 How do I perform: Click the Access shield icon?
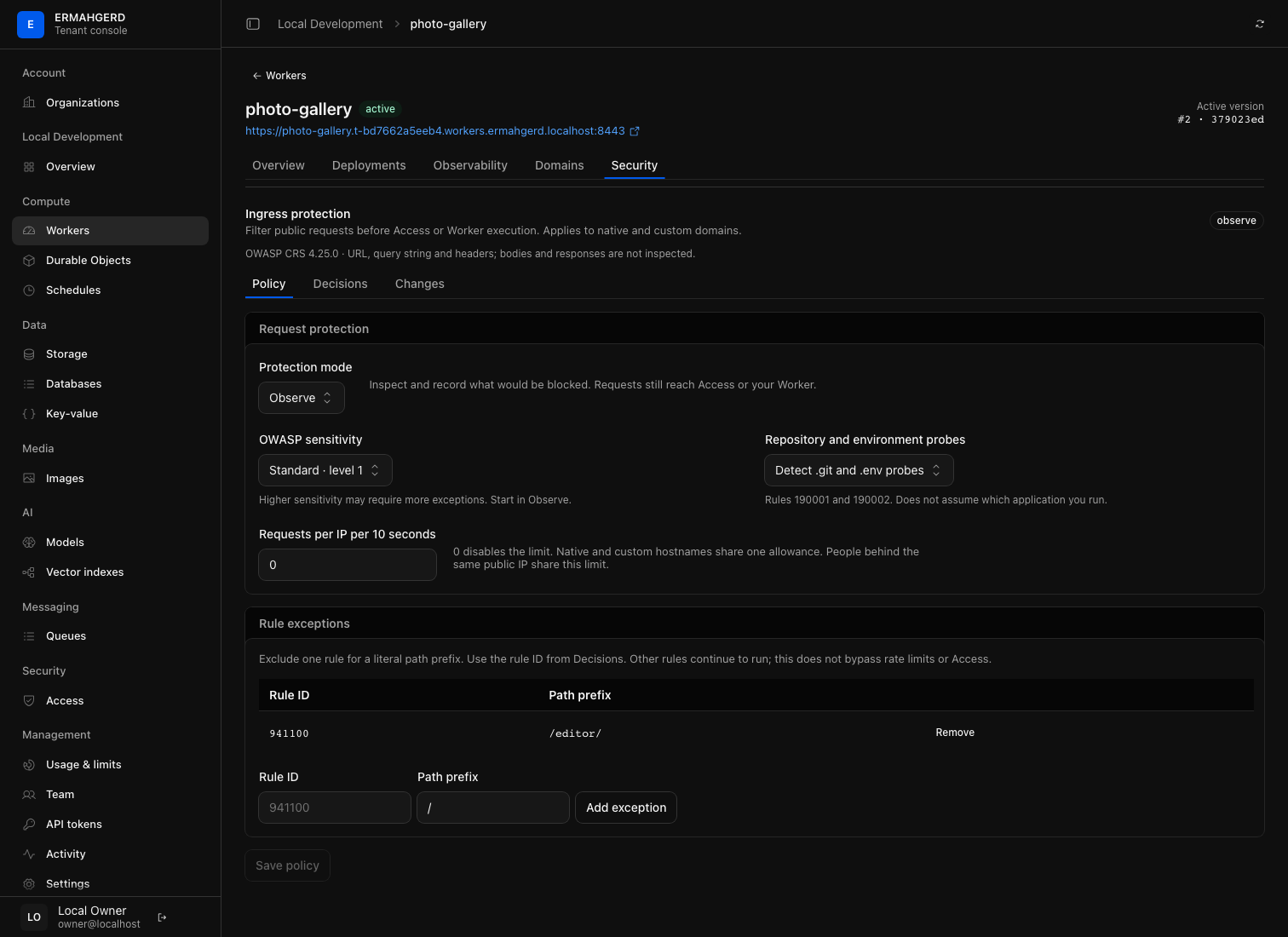(29, 701)
